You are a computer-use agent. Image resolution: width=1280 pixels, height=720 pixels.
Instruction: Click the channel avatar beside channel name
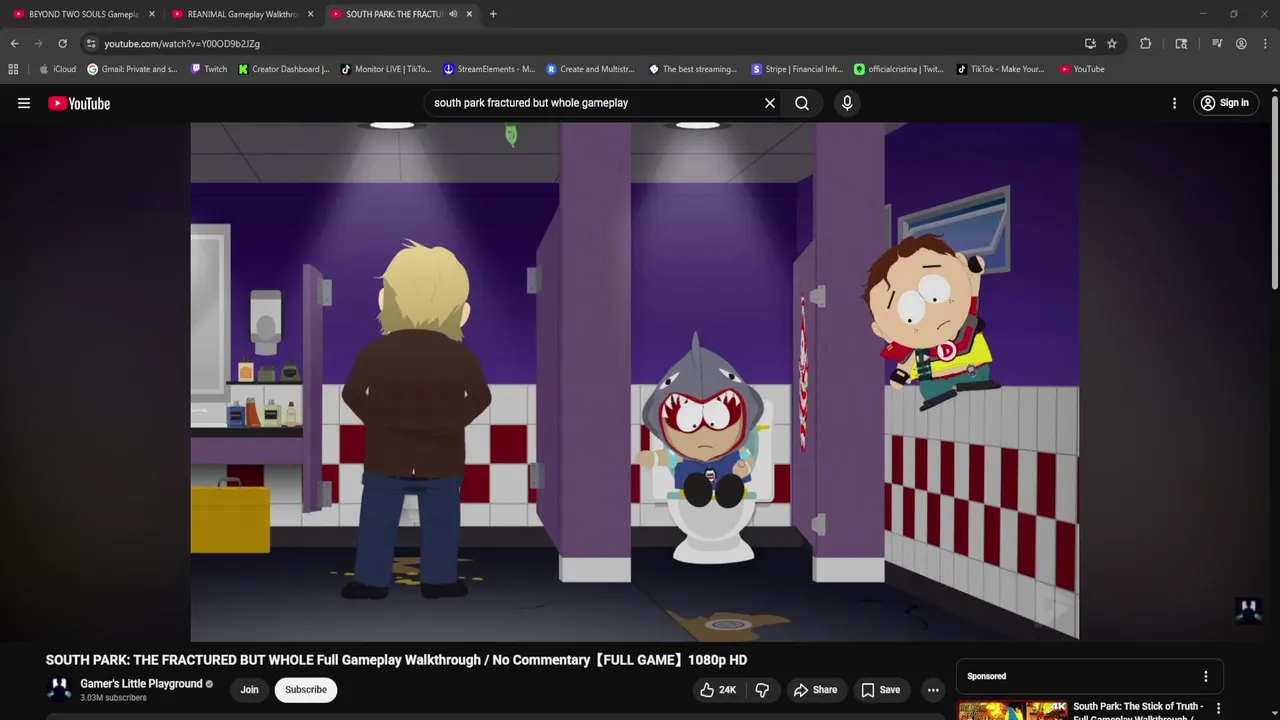tap(59, 689)
